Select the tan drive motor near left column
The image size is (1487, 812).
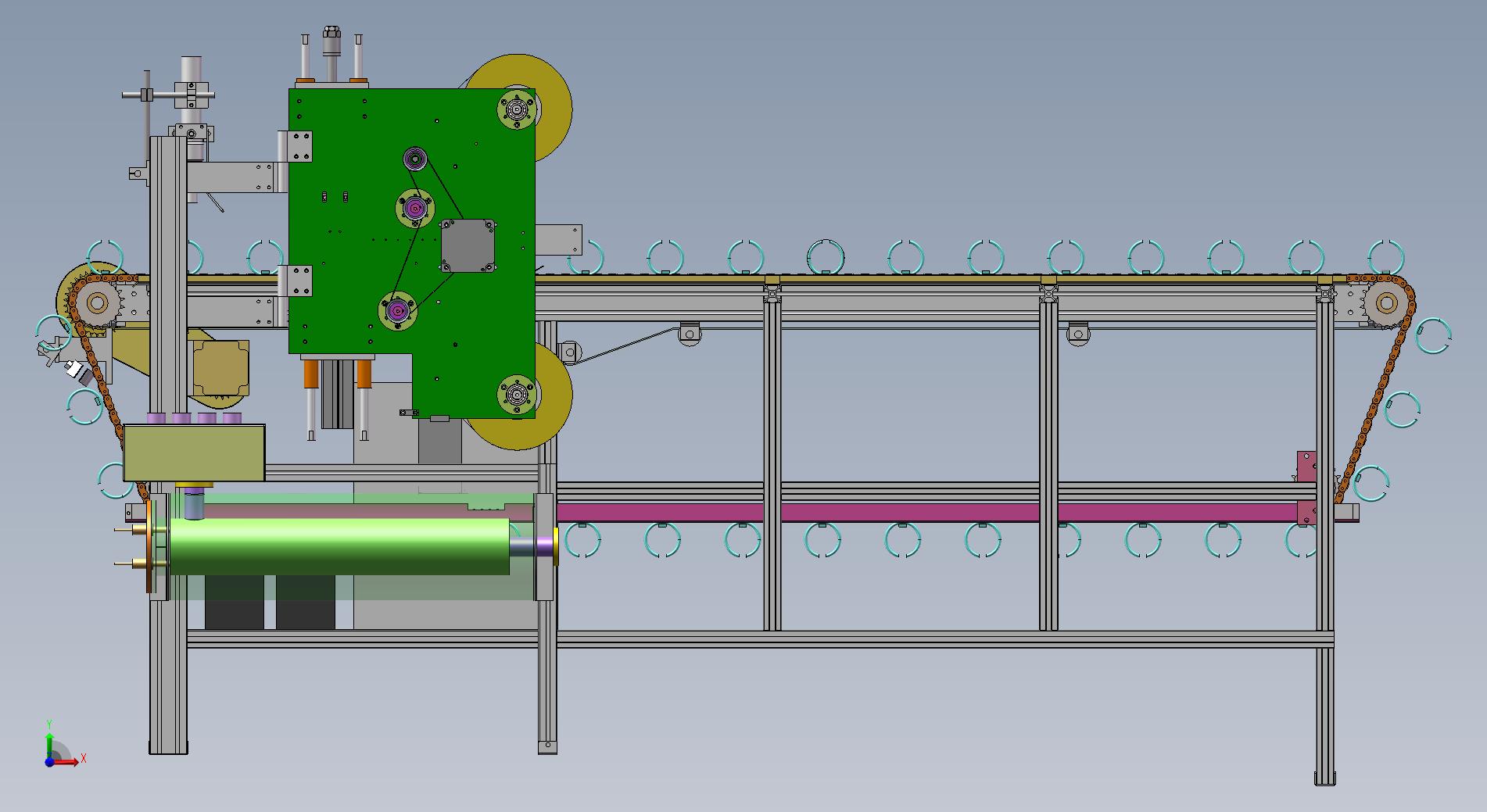pyautogui.click(x=220, y=368)
